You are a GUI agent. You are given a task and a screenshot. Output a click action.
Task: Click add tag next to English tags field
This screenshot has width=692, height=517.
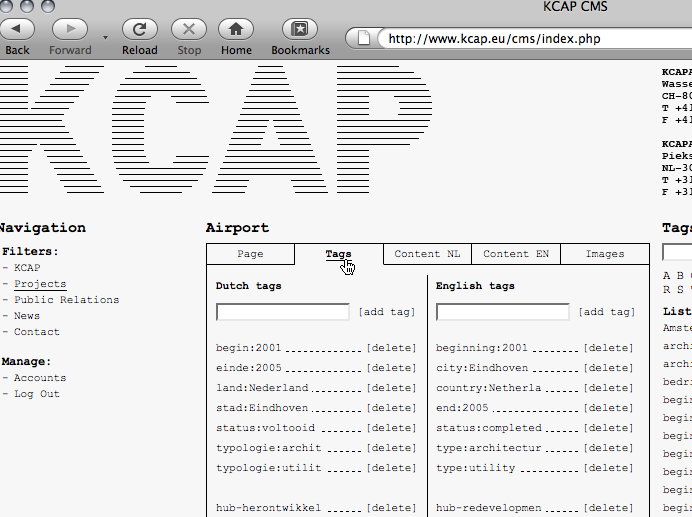tap(607, 312)
